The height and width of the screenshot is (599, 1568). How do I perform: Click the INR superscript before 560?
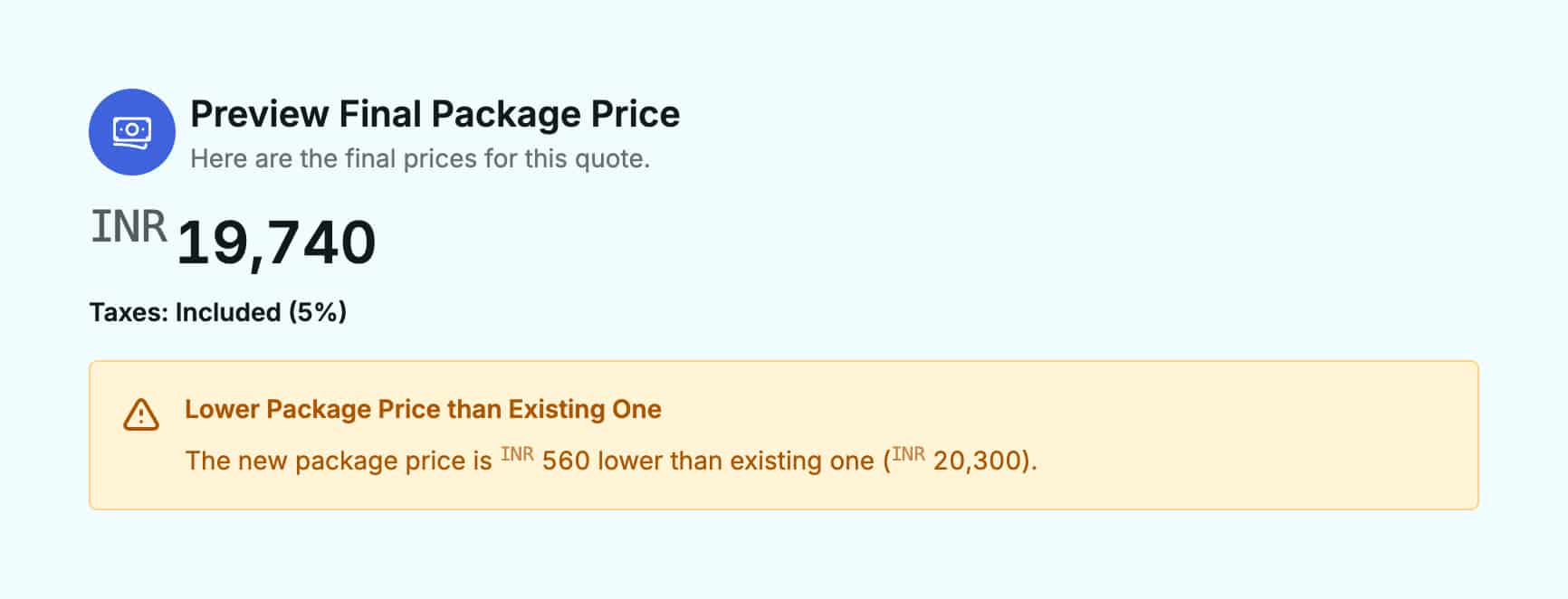tap(518, 452)
